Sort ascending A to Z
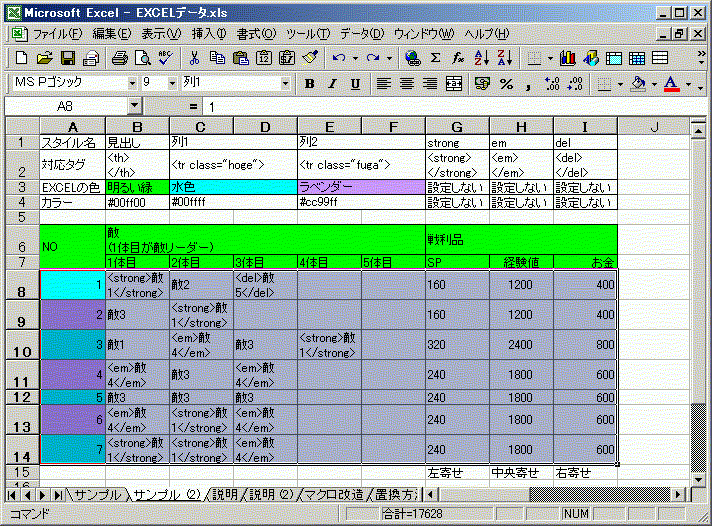Screen dimensions: 712x526 [481, 58]
